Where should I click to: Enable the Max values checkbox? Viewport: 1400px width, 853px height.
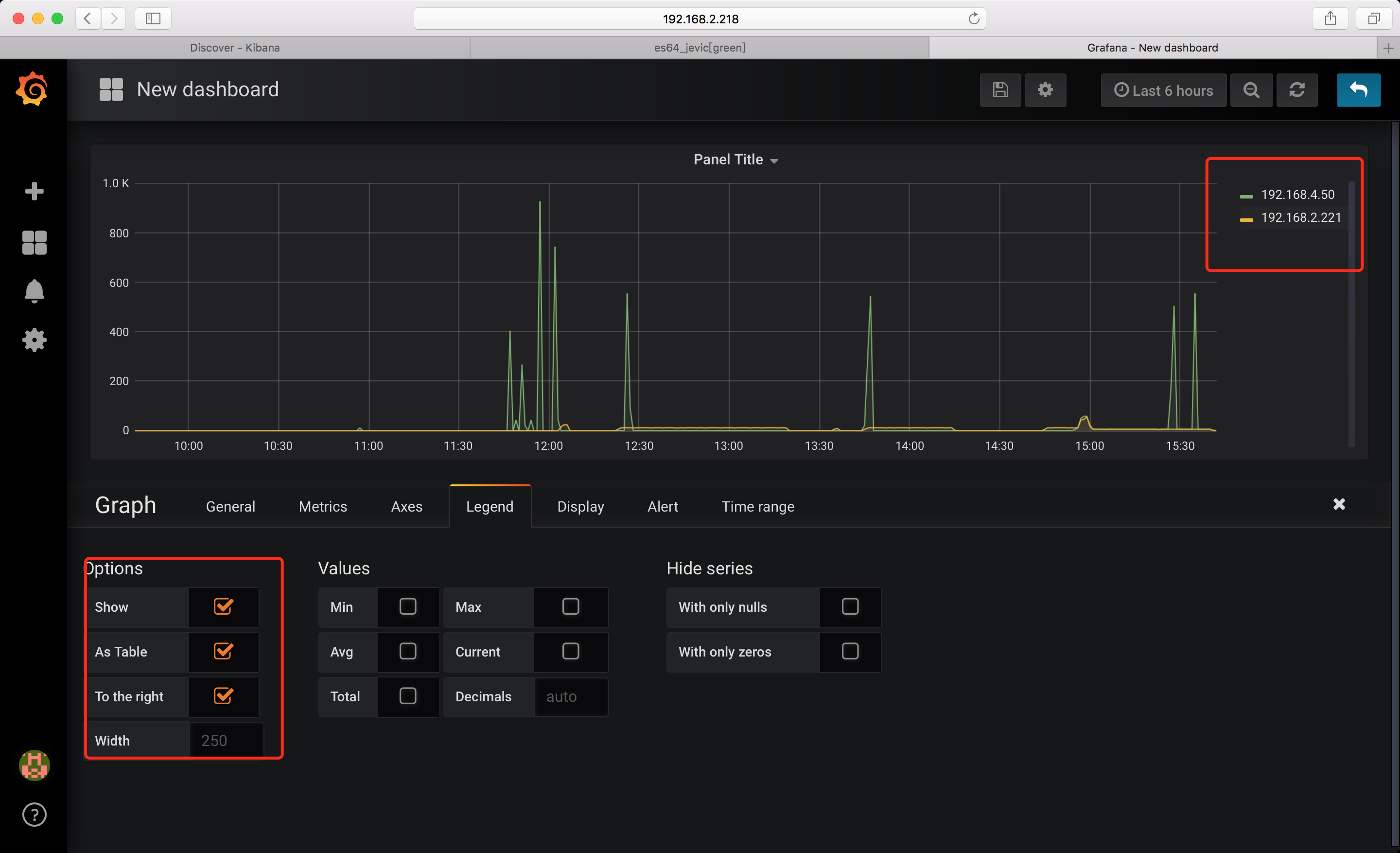(x=571, y=606)
